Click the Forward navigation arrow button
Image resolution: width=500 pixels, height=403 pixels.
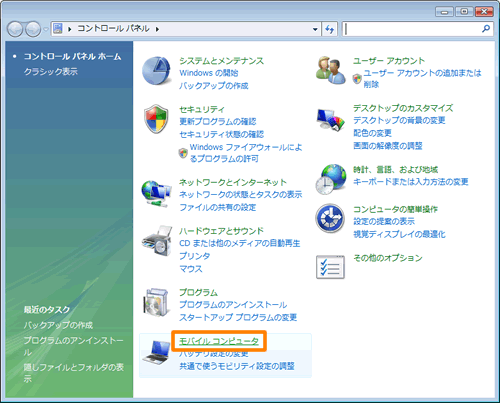click(x=33, y=29)
